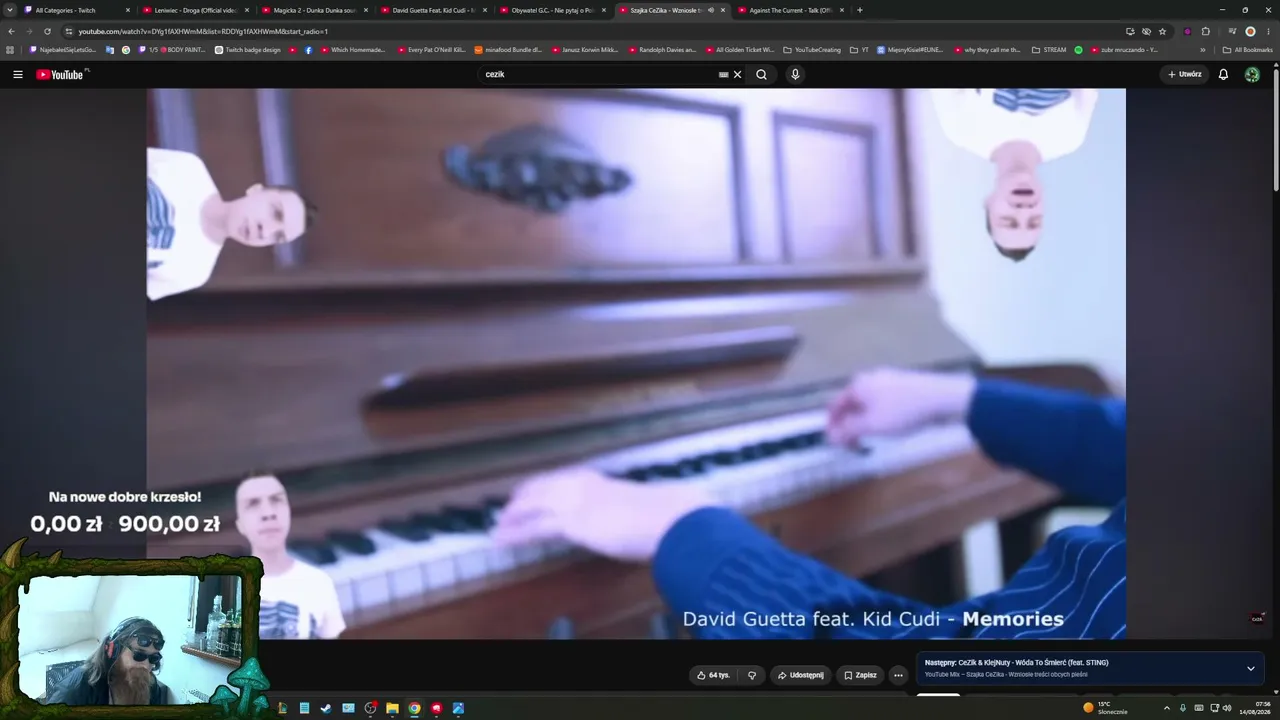Open the Twitch badge design bookmark
The image size is (1280, 720).
click(248, 49)
